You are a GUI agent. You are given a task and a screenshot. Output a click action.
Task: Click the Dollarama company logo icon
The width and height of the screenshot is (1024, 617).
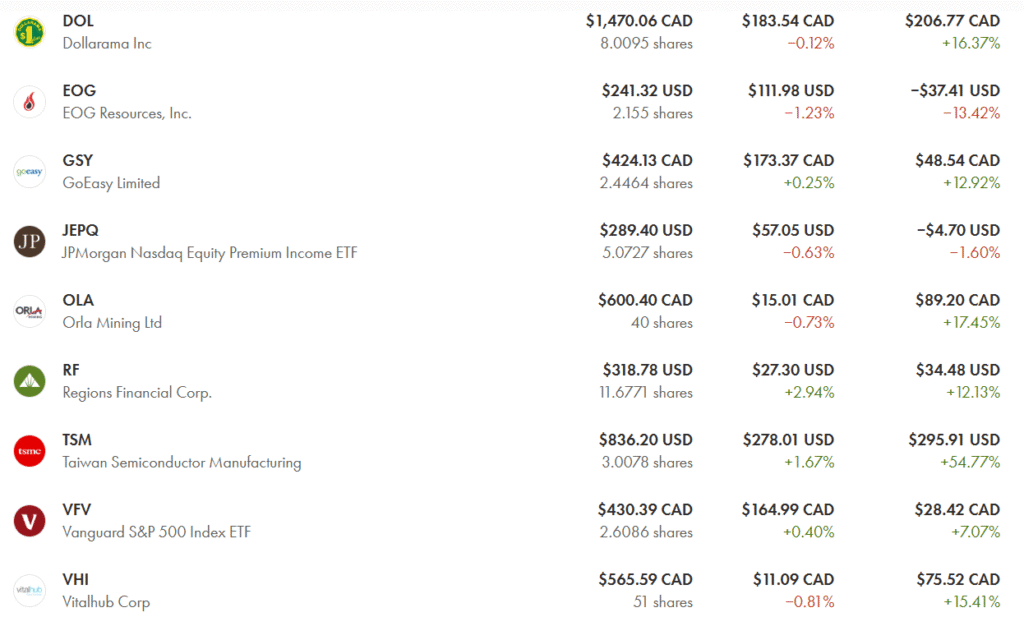tap(29, 32)
